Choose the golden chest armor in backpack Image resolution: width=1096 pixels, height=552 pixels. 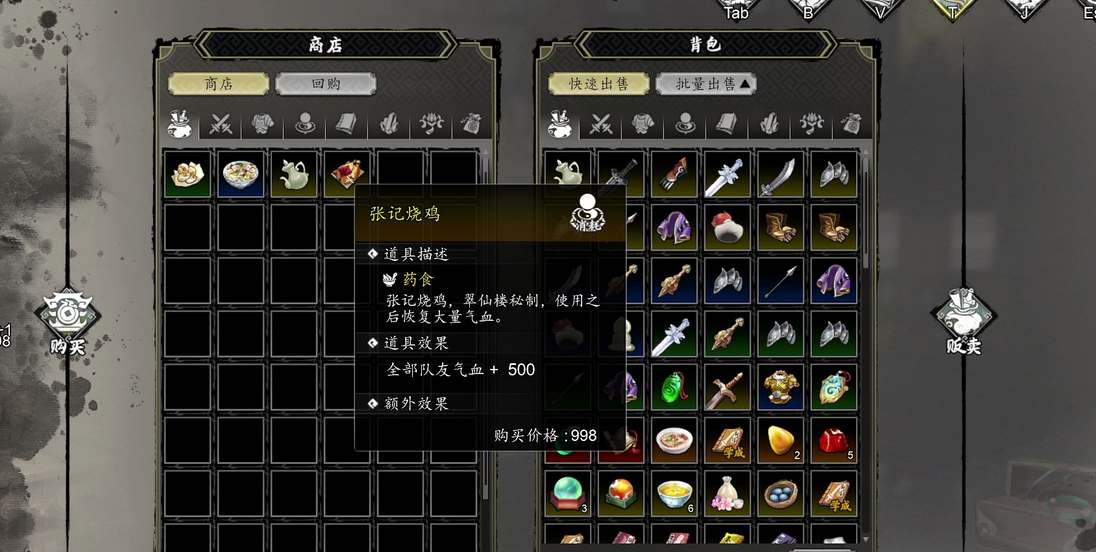pos(780,387)
